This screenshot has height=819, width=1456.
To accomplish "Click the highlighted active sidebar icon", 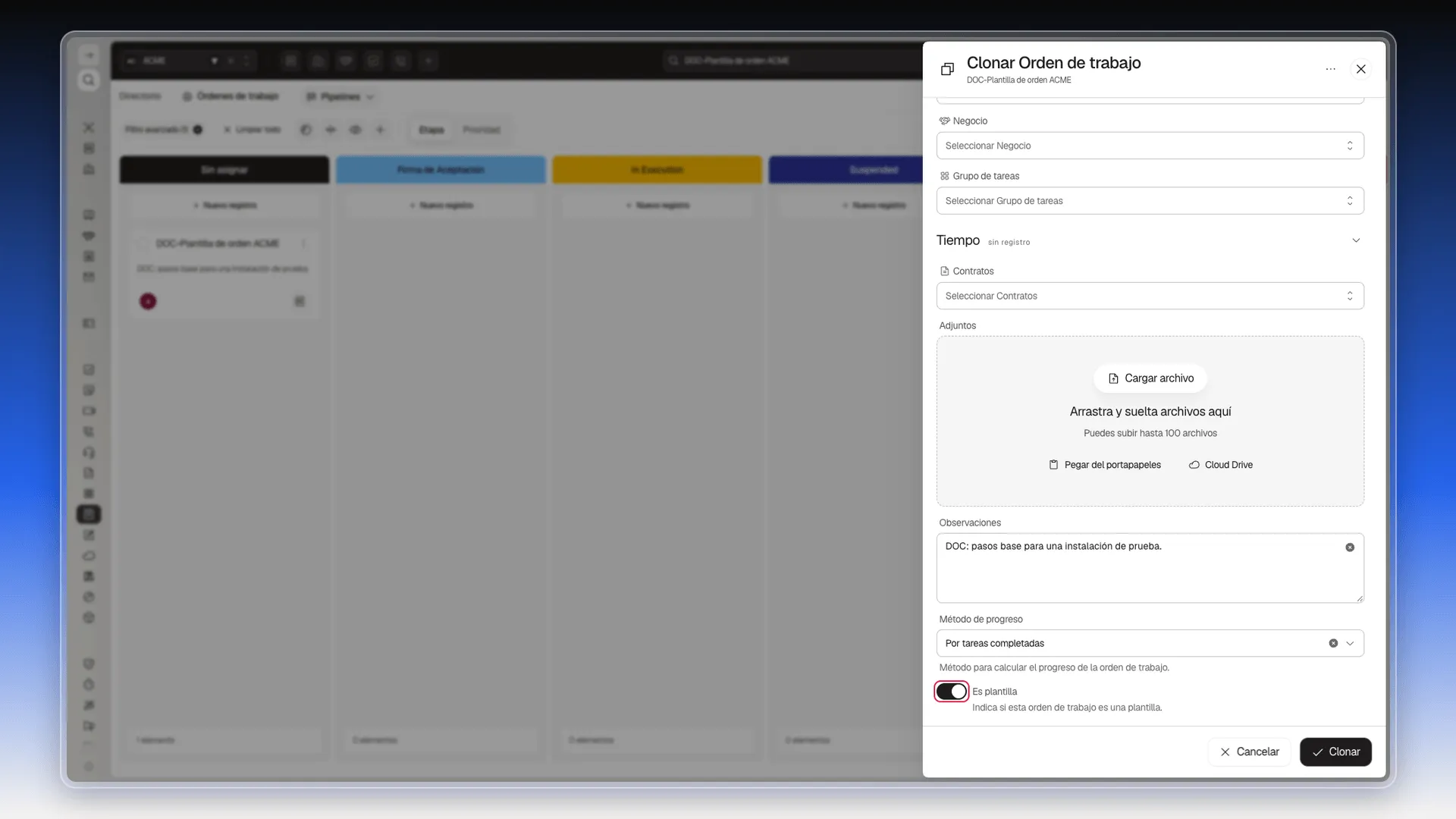I will coord(89,514).
